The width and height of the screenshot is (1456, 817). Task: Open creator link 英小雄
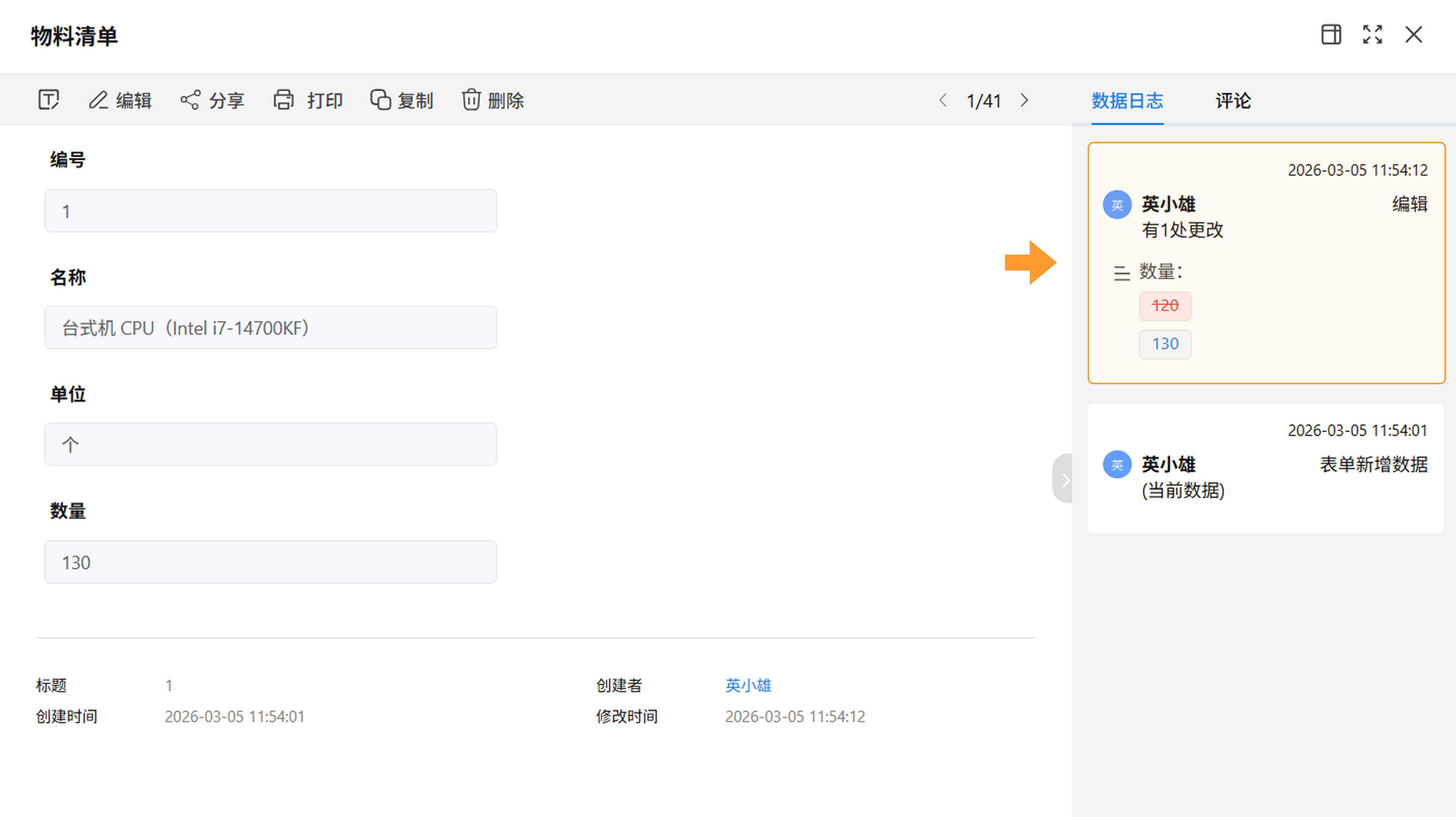coord(748,686)
